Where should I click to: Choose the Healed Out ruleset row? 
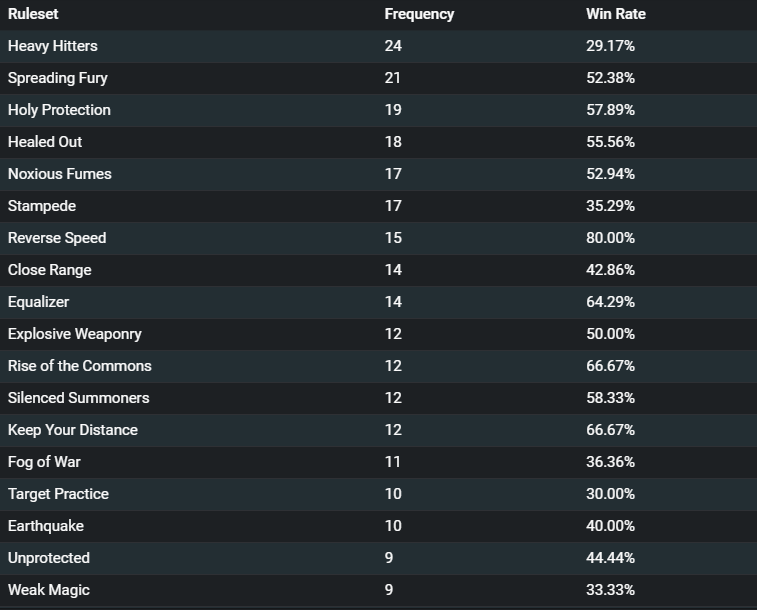coord(378,142)
